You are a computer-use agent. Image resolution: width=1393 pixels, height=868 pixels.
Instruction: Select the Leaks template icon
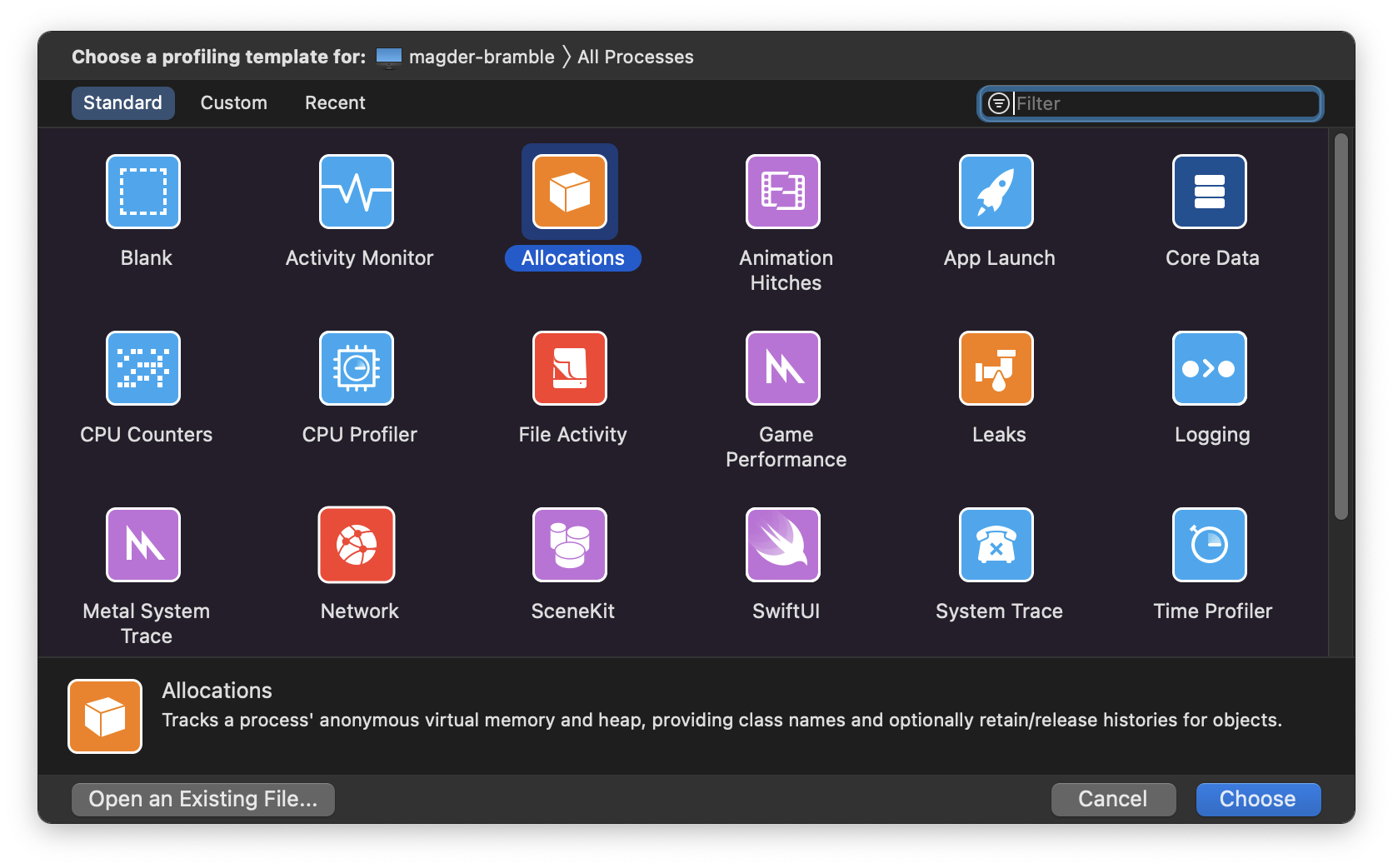coord(996,368)
